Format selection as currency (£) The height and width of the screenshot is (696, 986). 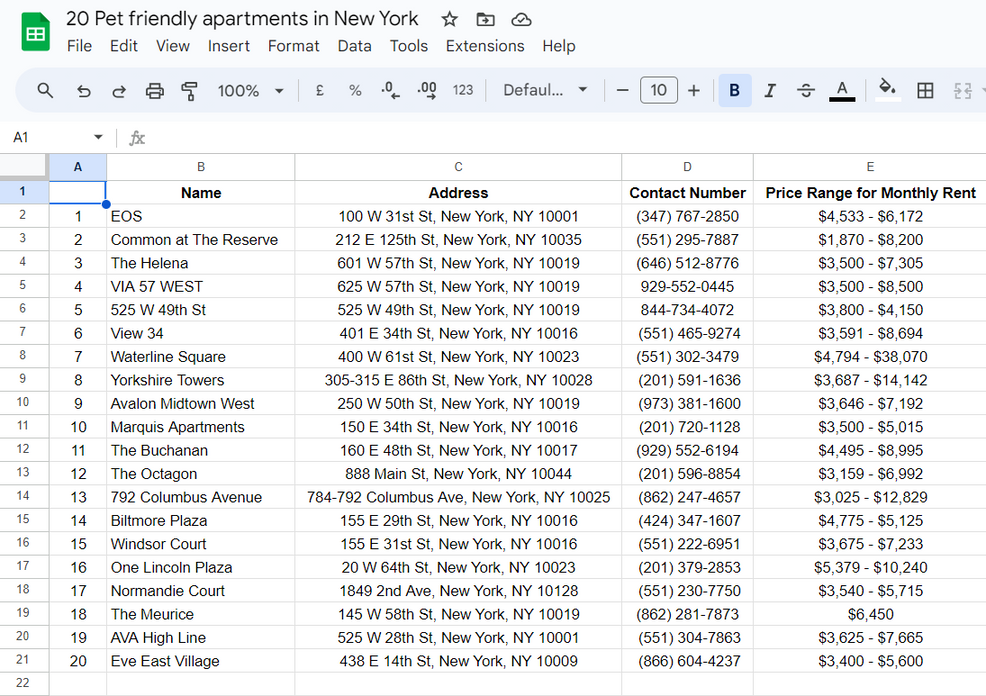[319, 91]
